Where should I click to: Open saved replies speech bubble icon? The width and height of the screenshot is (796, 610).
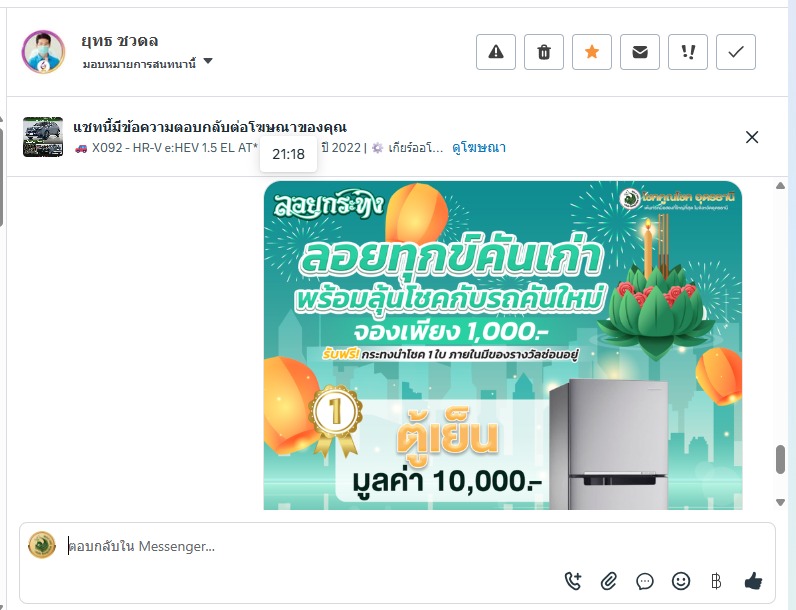pyautogui.click(x=645, y=581)
